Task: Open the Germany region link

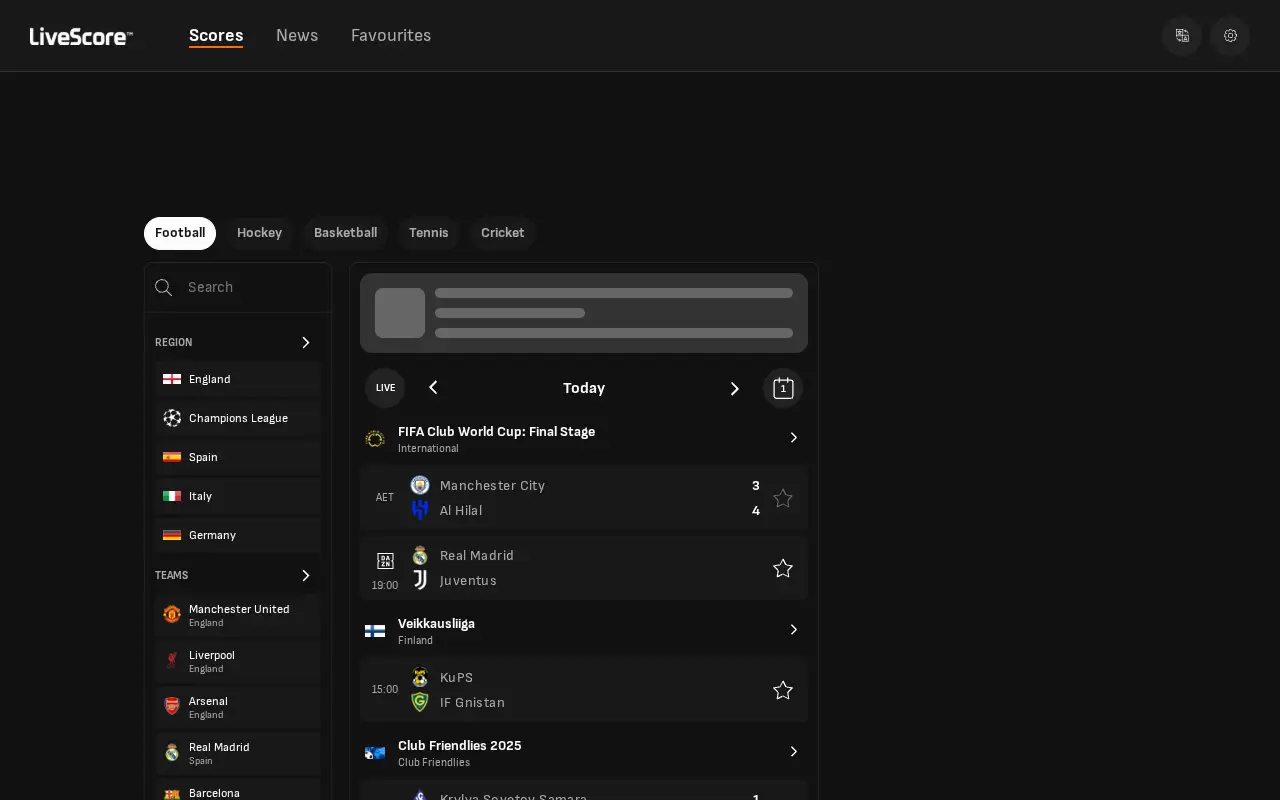Action: tap(238, 536)
